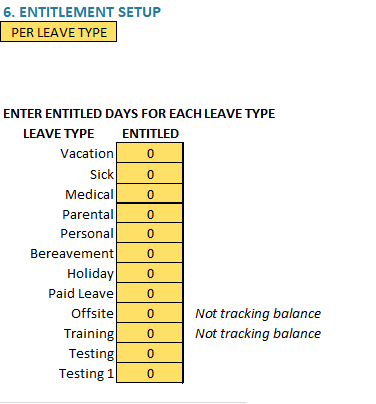The width and height of the screenshot is (376, 404).
Task: Click the Vacation leave type label
Action: pos(87,153)
